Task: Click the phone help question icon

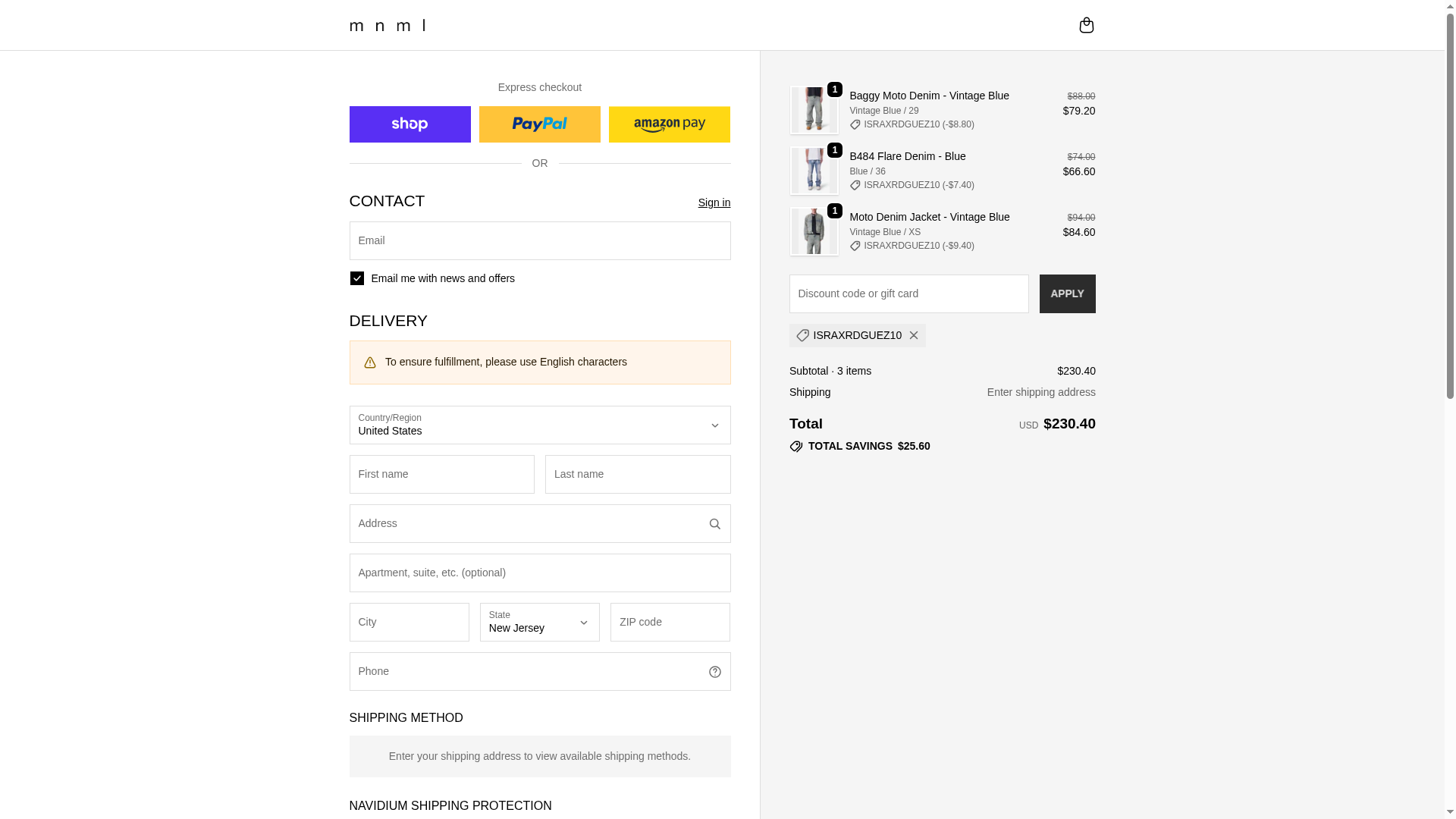Action: coord(714,672)
